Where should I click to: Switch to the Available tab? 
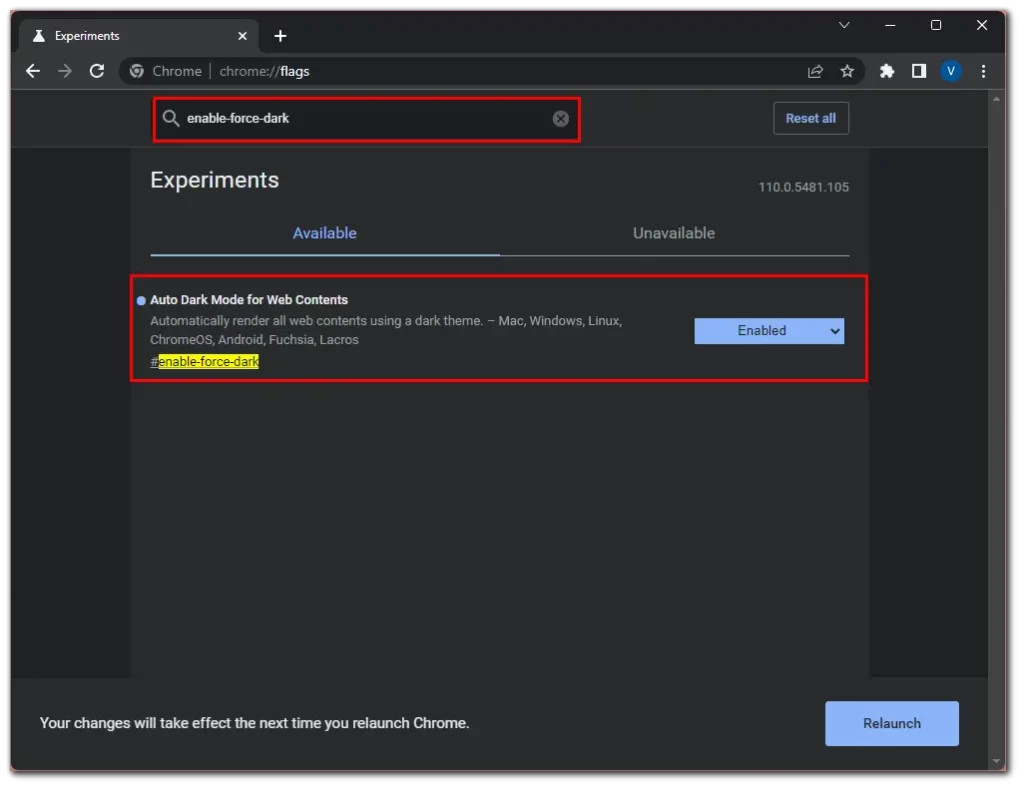tap(325, 233)
